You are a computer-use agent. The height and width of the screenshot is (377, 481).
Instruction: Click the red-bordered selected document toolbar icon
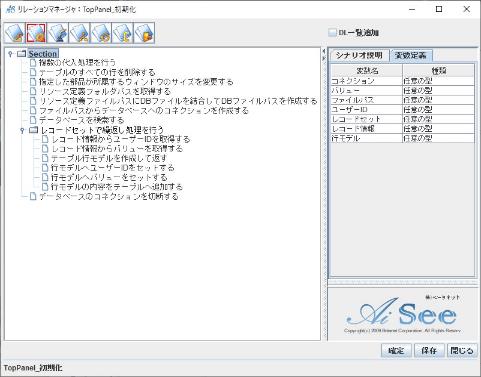(x=36, y=33)
